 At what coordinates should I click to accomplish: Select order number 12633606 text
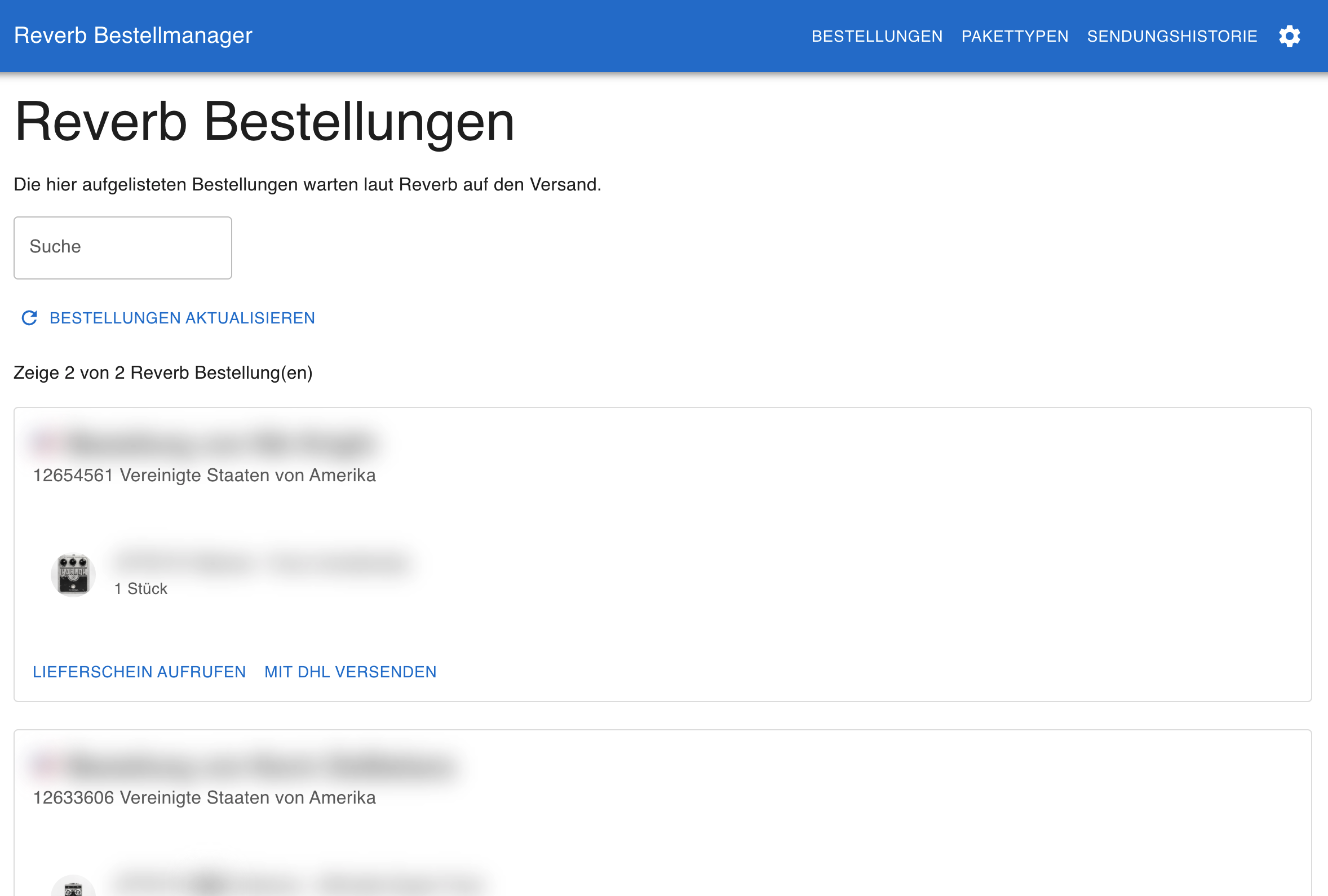click(73, 797)
